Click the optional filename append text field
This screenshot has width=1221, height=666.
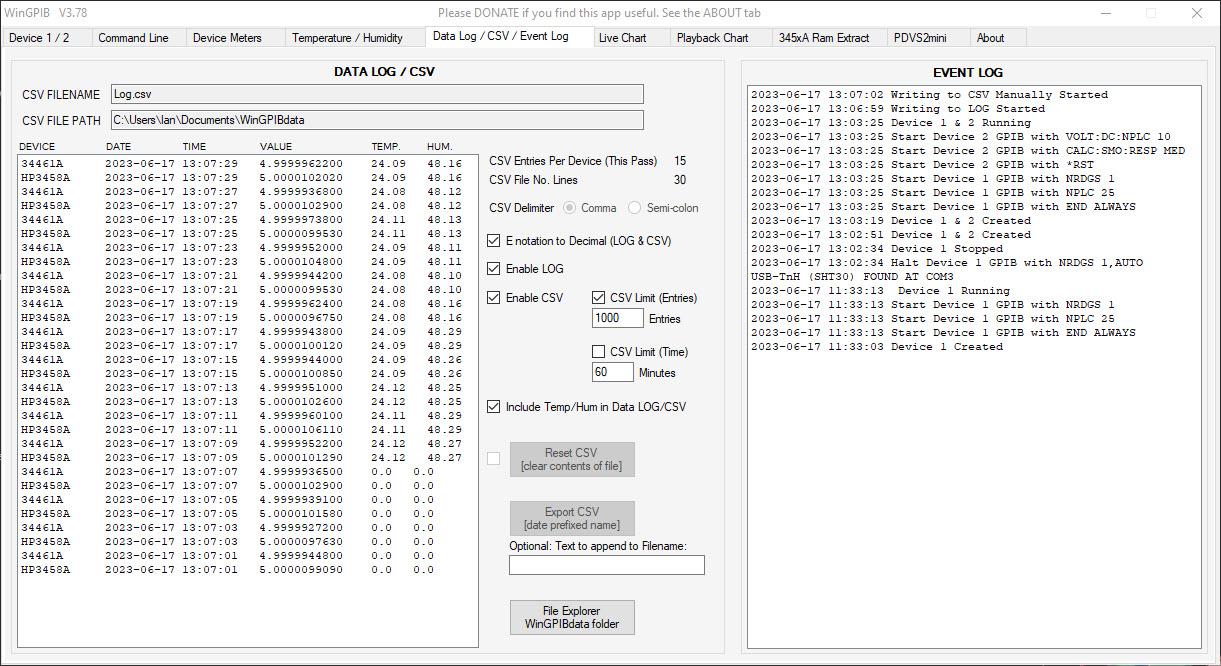coord(606,565)
